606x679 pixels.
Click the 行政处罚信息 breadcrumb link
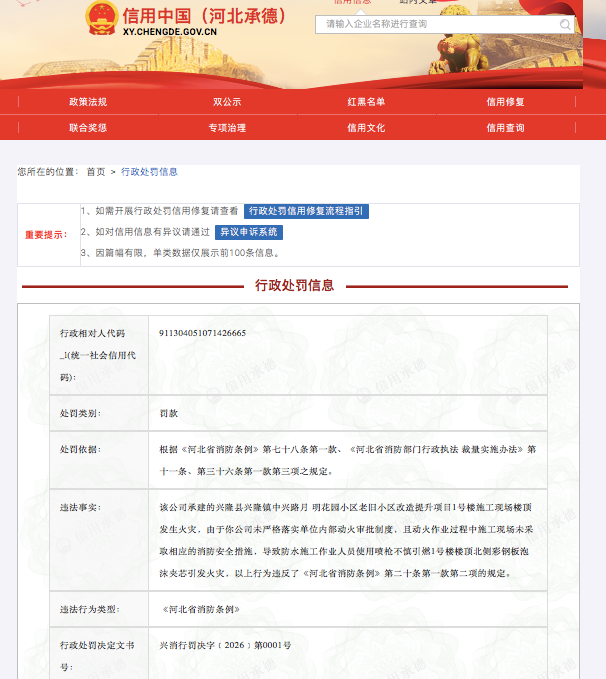149,172
